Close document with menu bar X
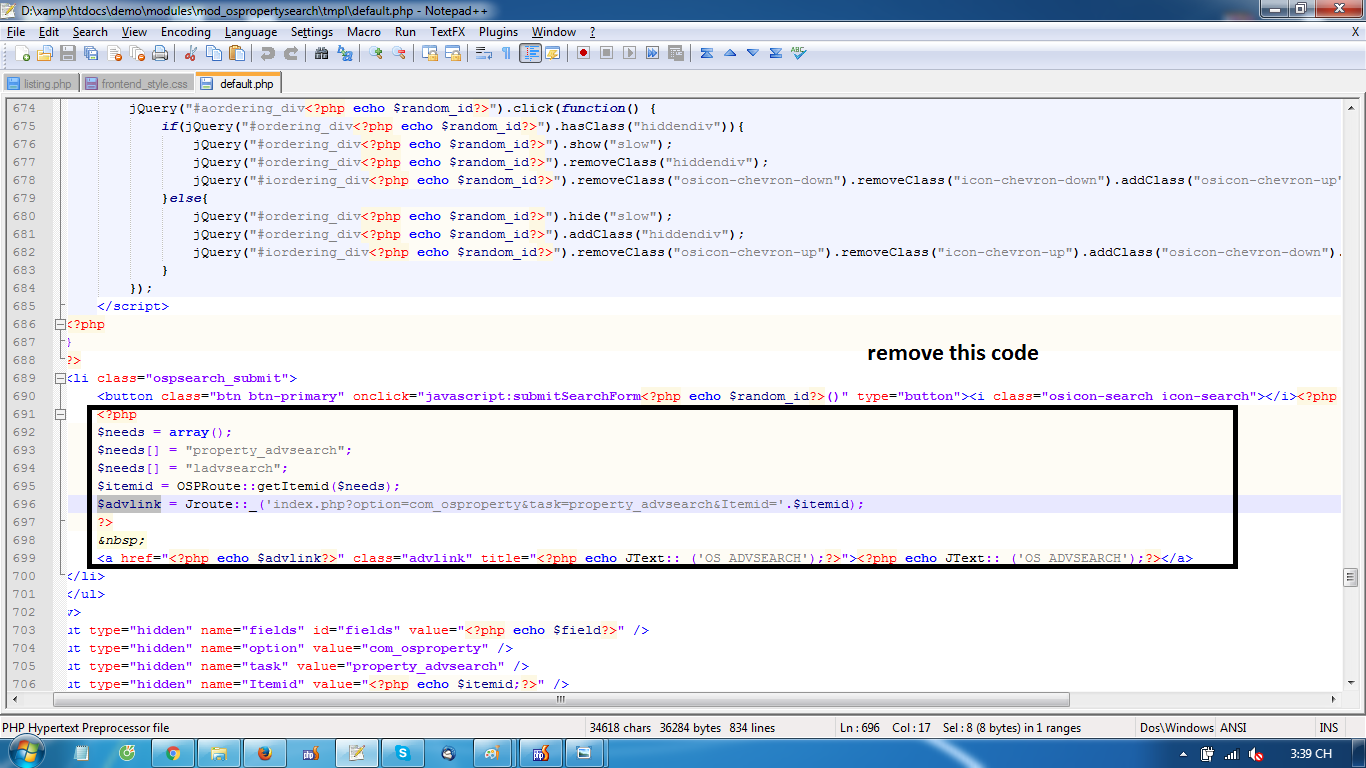Image resolution: width=1366 pixels, height=768 pixels. coord(1355,32)
